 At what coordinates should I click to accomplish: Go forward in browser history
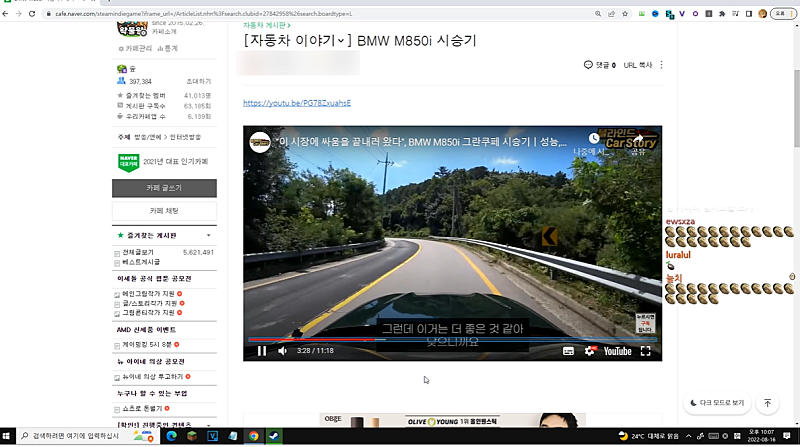[x=19, y=14]
